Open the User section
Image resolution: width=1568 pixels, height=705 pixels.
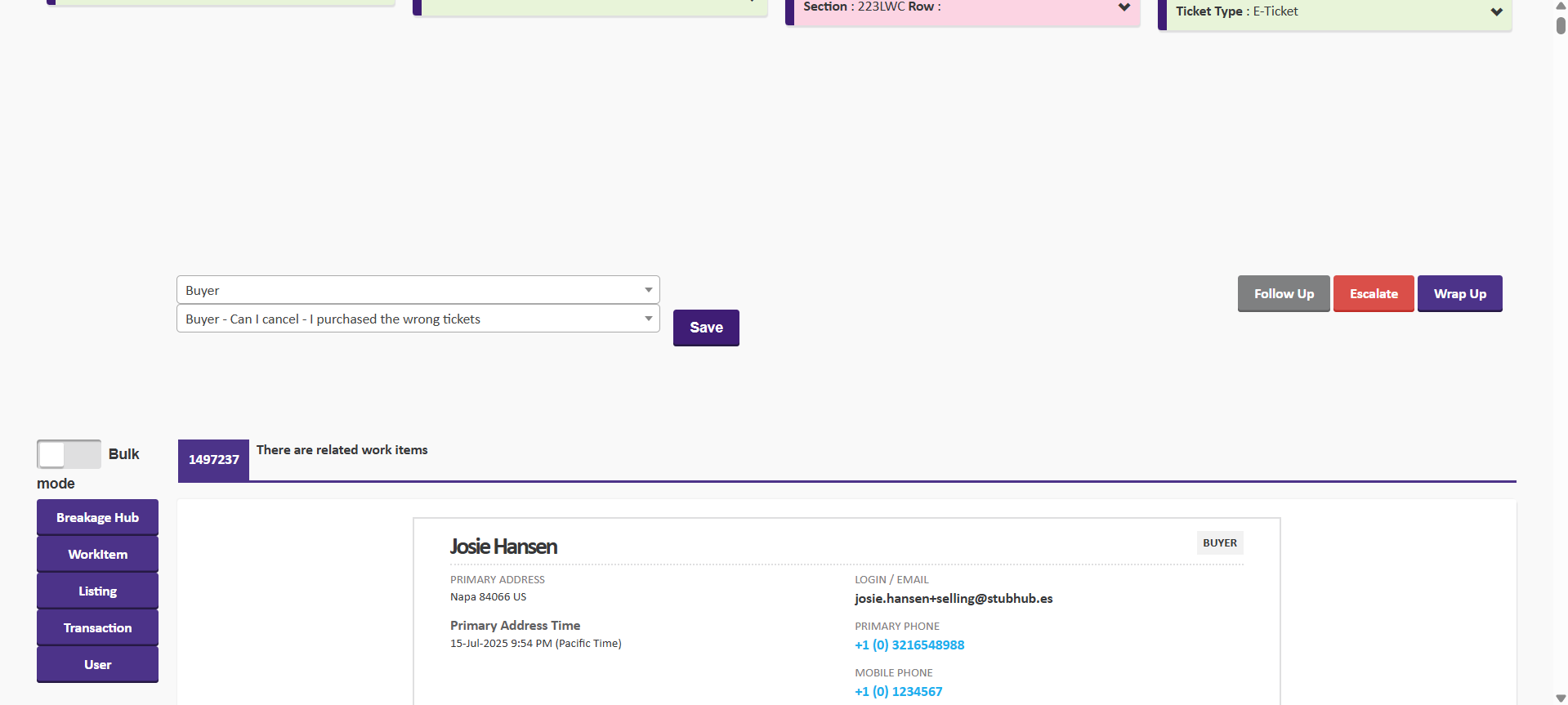[x=97, y=665]
